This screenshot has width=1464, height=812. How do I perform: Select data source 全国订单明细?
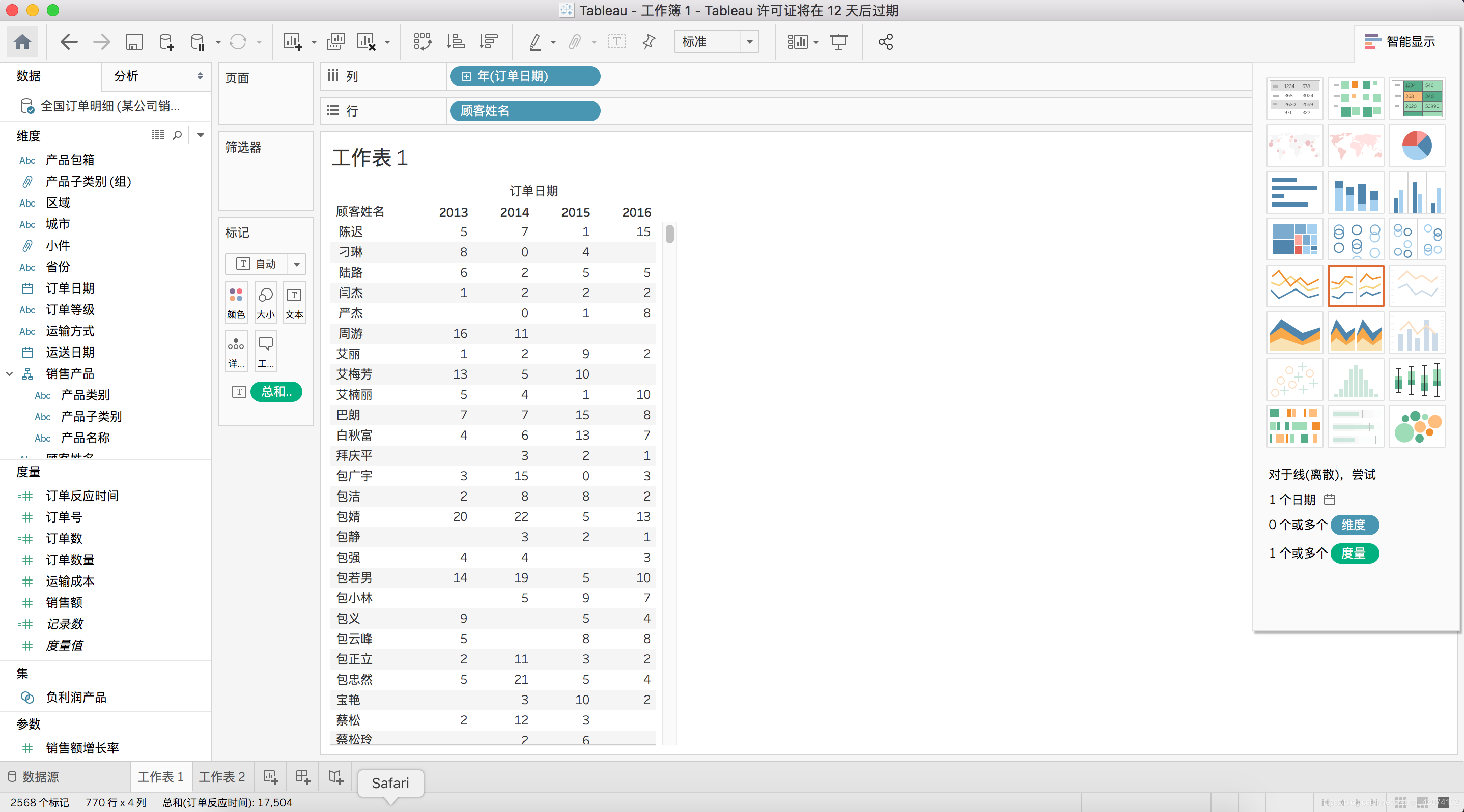pos(109,106)
